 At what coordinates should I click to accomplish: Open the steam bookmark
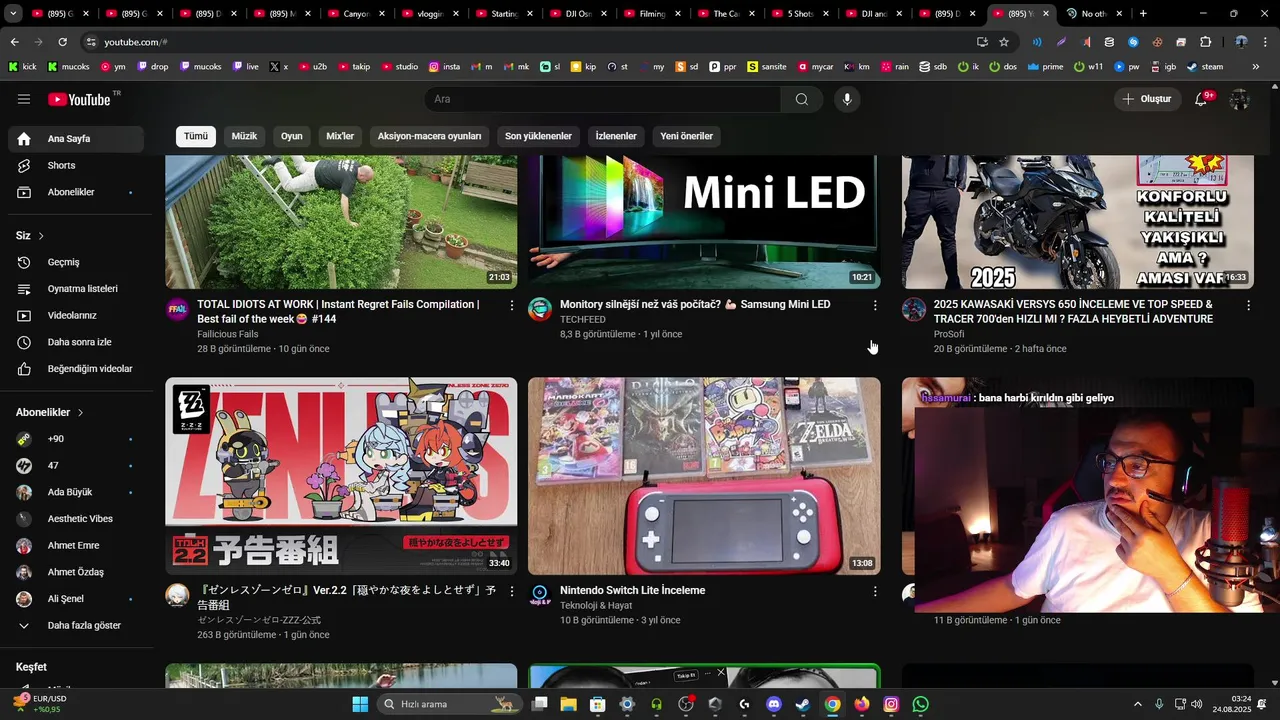pos(1204,67)
